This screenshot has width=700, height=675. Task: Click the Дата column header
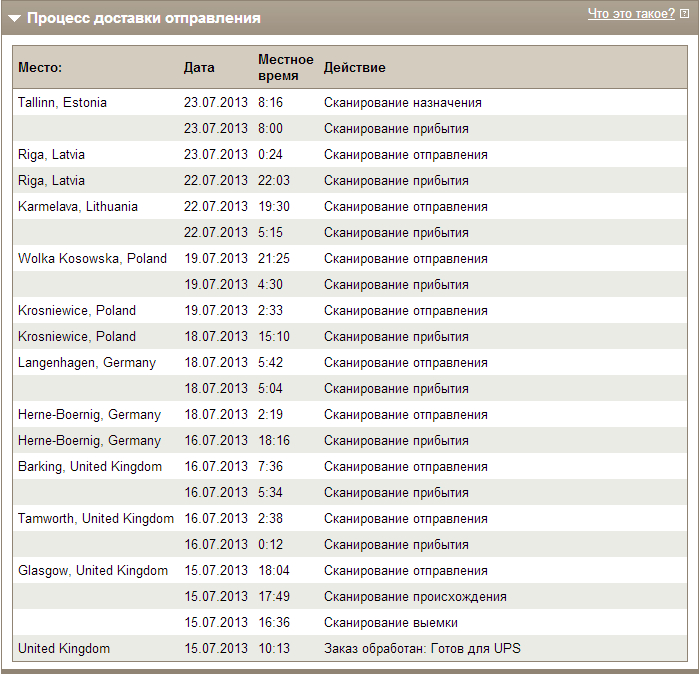[199, 67]
